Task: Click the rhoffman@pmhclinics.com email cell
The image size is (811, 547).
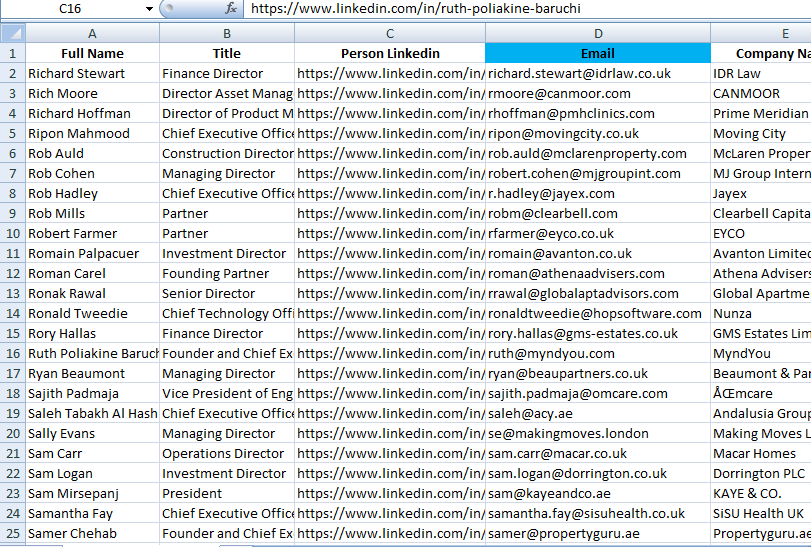Action: point(598,114)
